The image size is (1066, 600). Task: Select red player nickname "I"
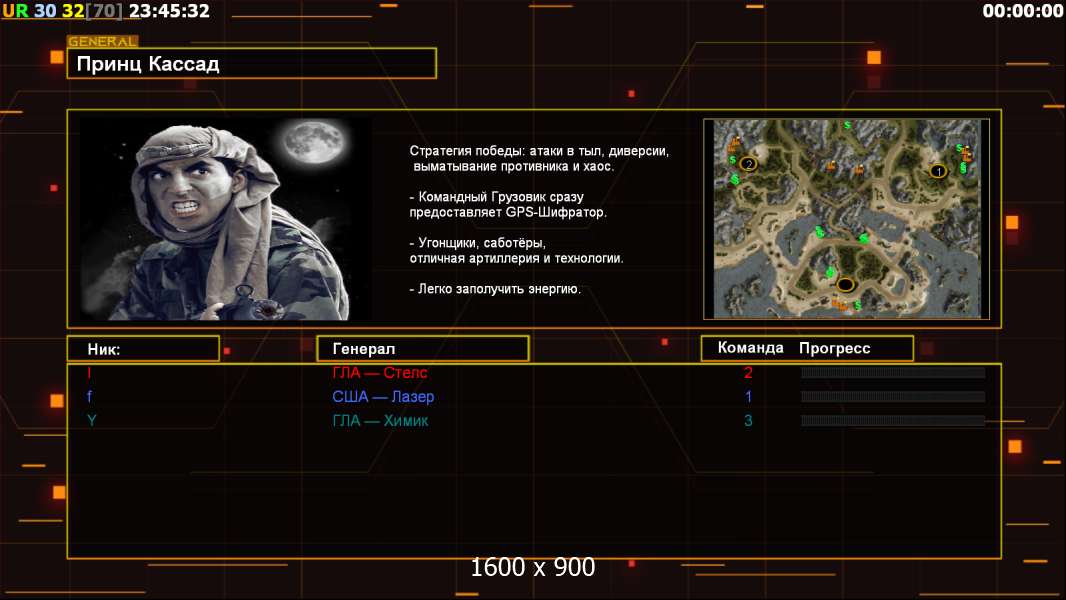coord(89,372)
